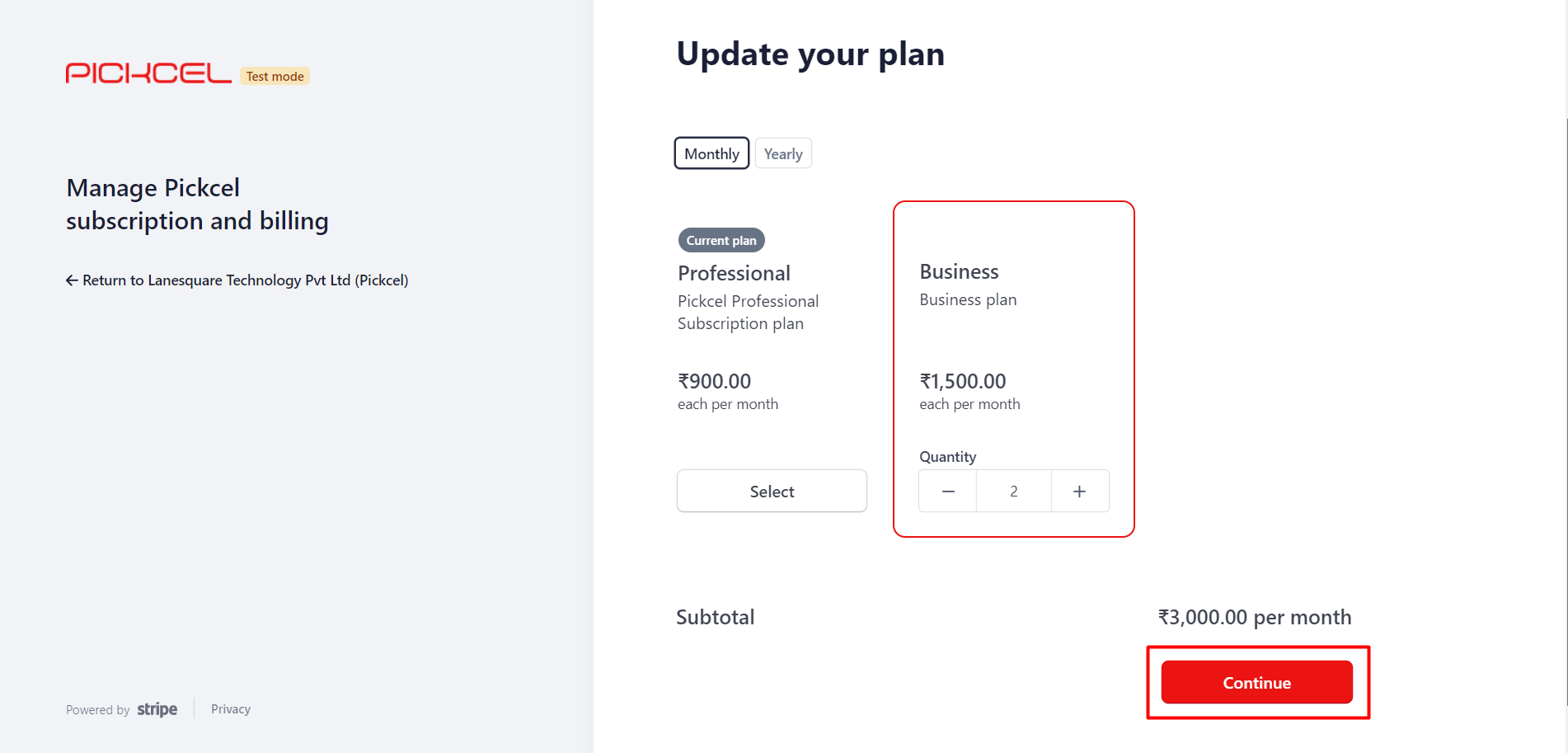Return to Lanesquare Technology Pvt Ltd link
Screen dimensions: 1568x753
coord(246,280)
